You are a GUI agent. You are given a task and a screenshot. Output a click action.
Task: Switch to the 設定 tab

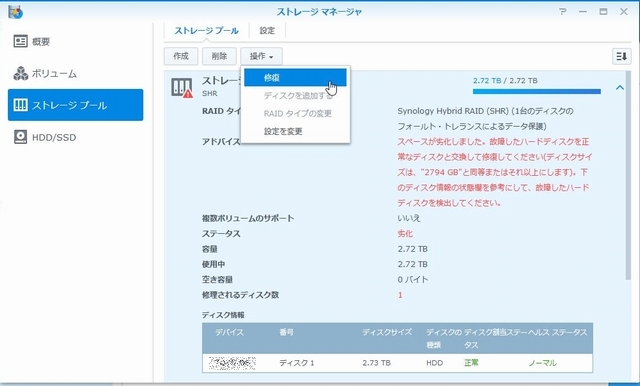pyautogui.click(x=267, y=31)
